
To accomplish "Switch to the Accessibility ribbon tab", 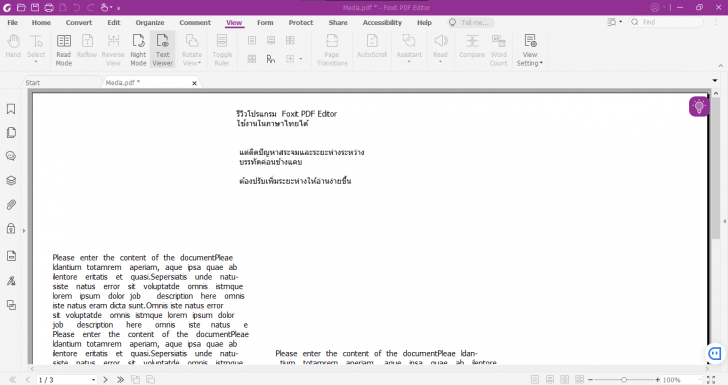I will click(x=382, y=22).
